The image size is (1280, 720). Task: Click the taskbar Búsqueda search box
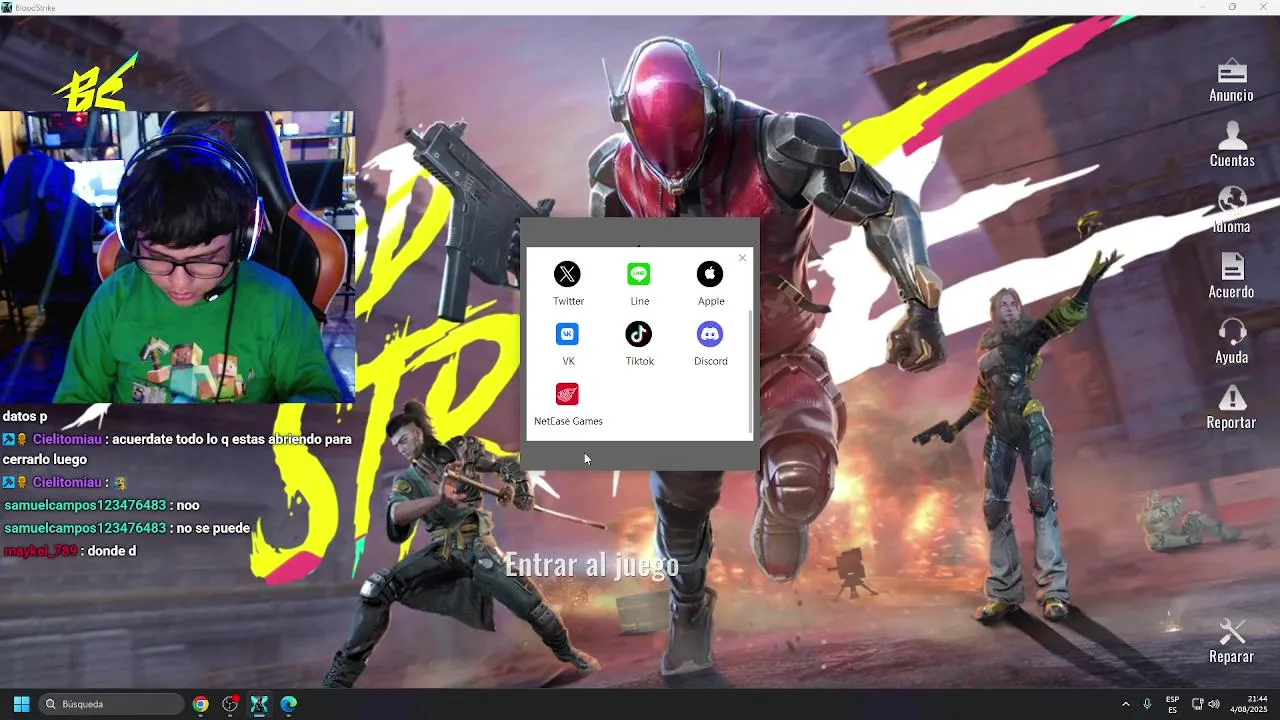tap(112, 704)
